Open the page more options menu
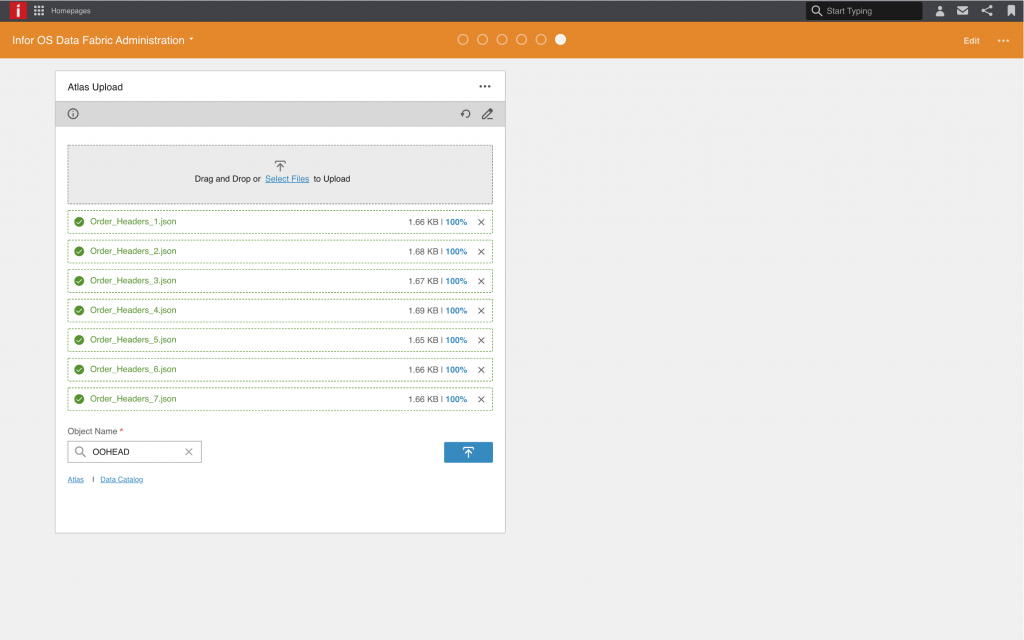The height and width of the screenshot is (640, 1024). point(1003,41)
